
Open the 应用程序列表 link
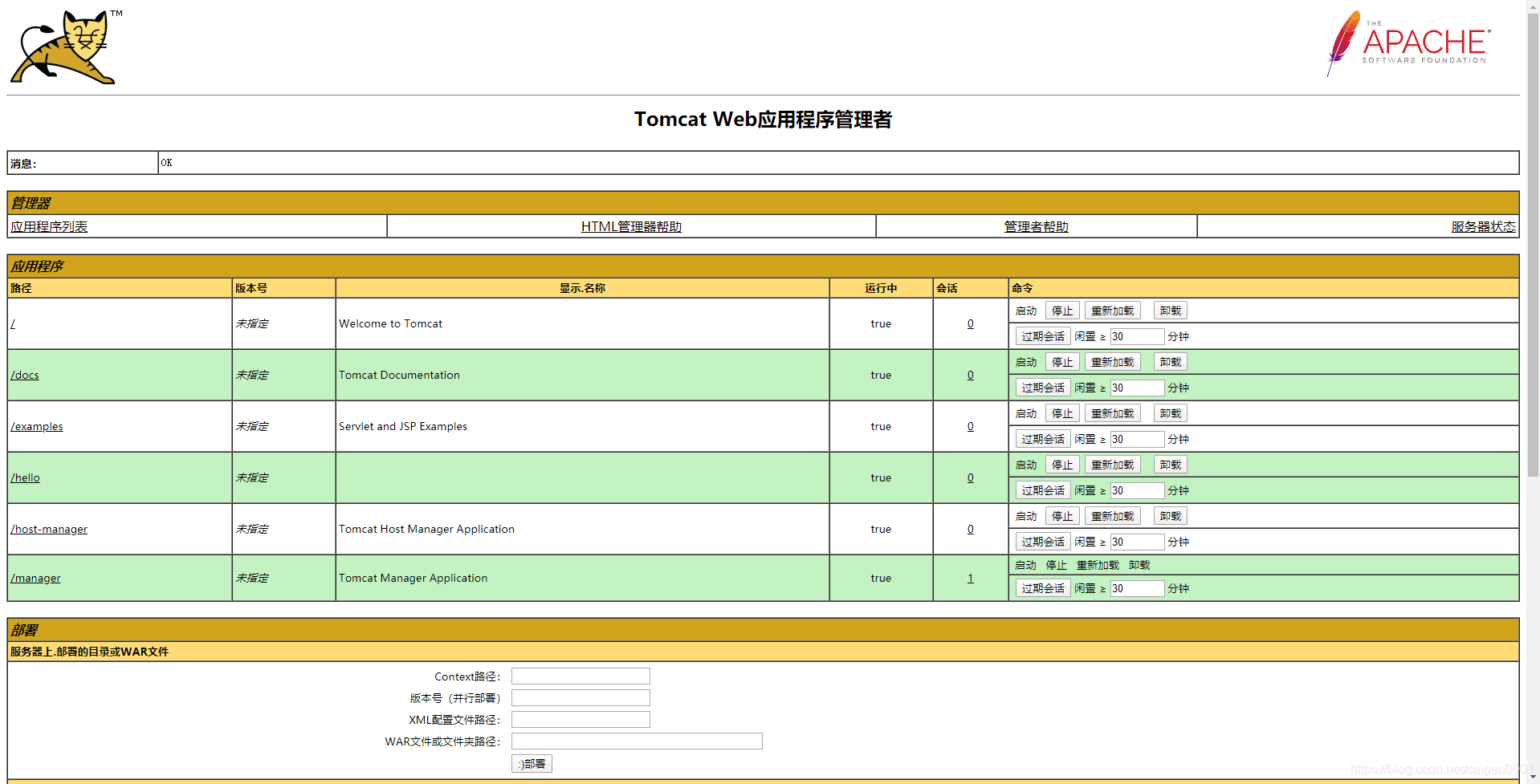point(49,226)
